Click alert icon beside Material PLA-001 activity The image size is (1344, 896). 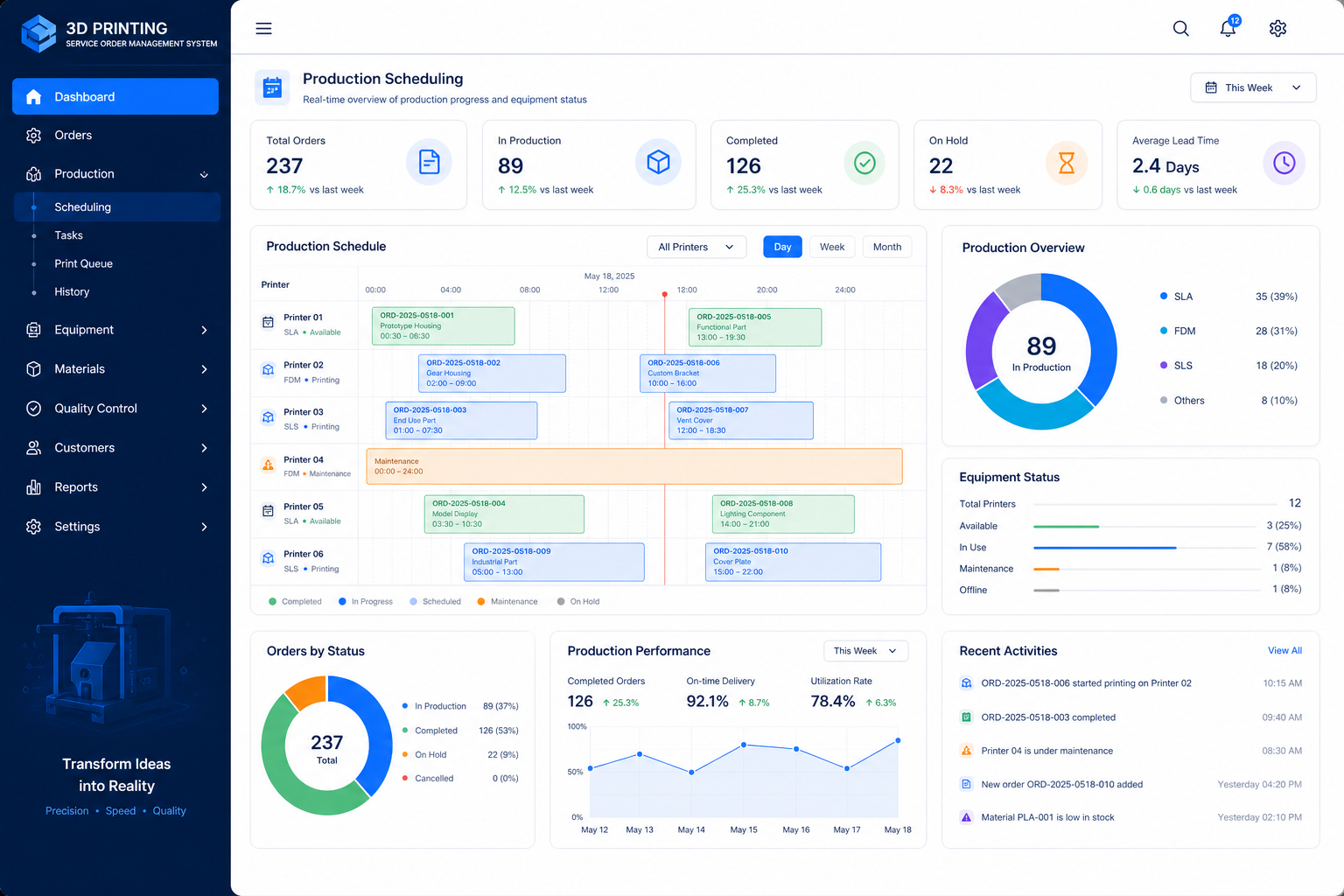[966, 817]
